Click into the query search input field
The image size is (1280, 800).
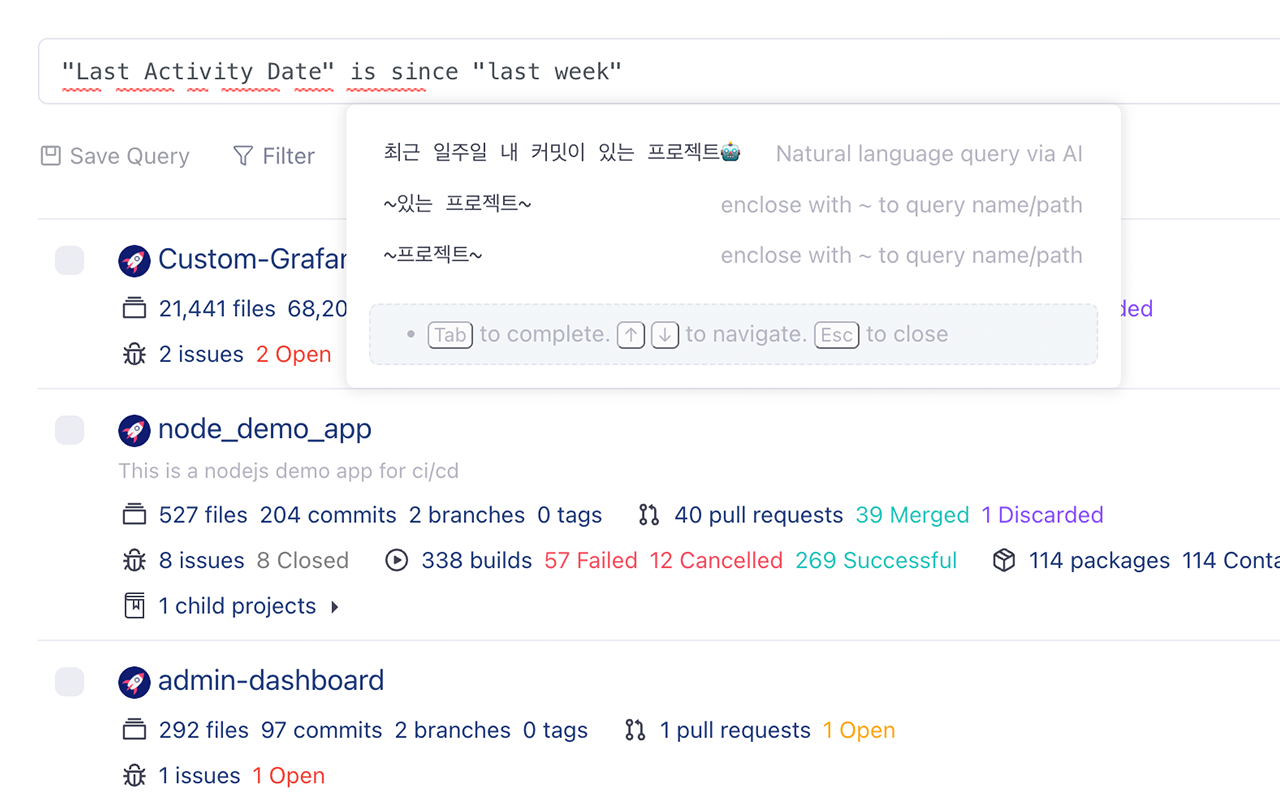point(660,71)
